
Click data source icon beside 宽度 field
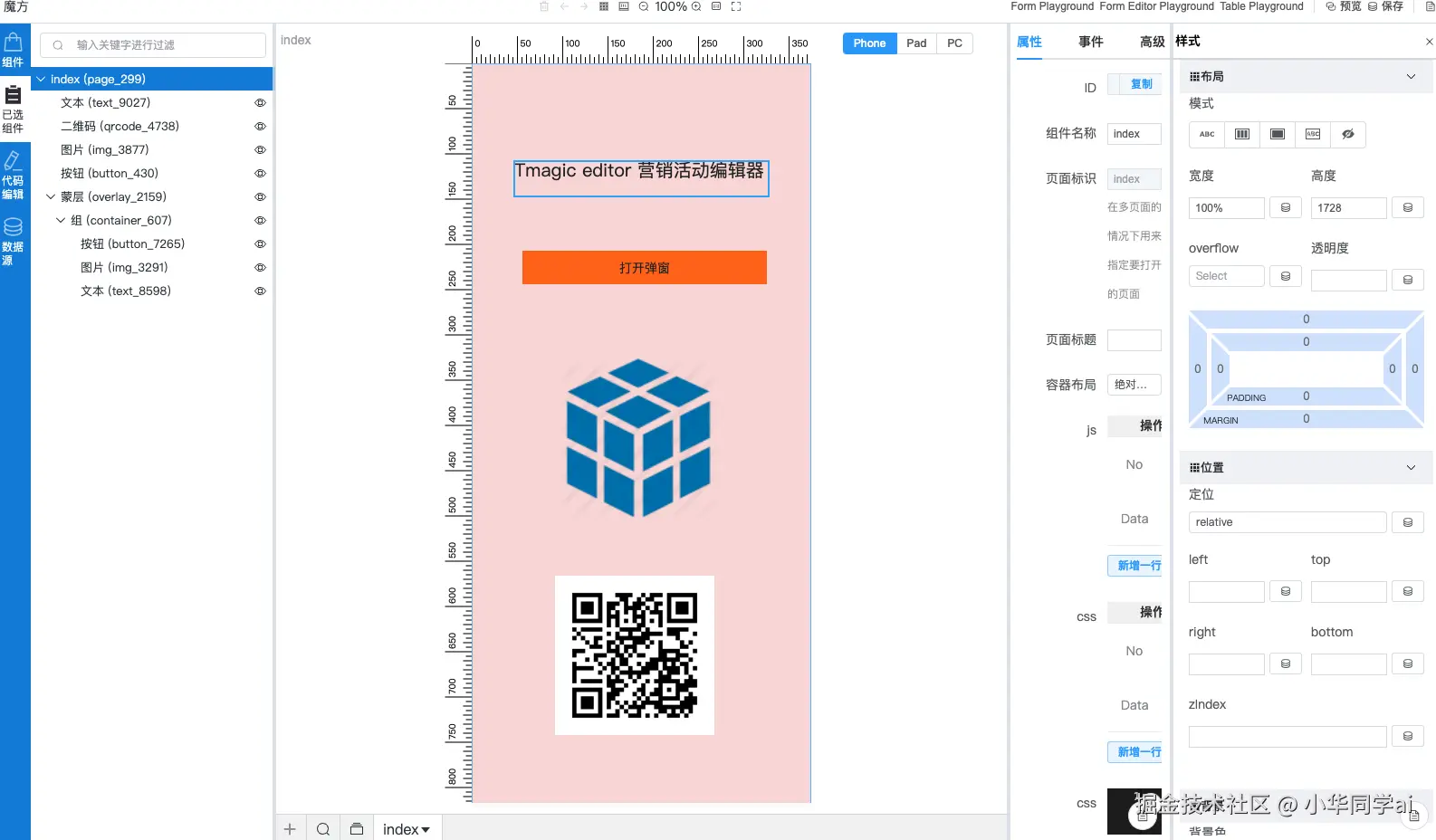(1286, 208)
